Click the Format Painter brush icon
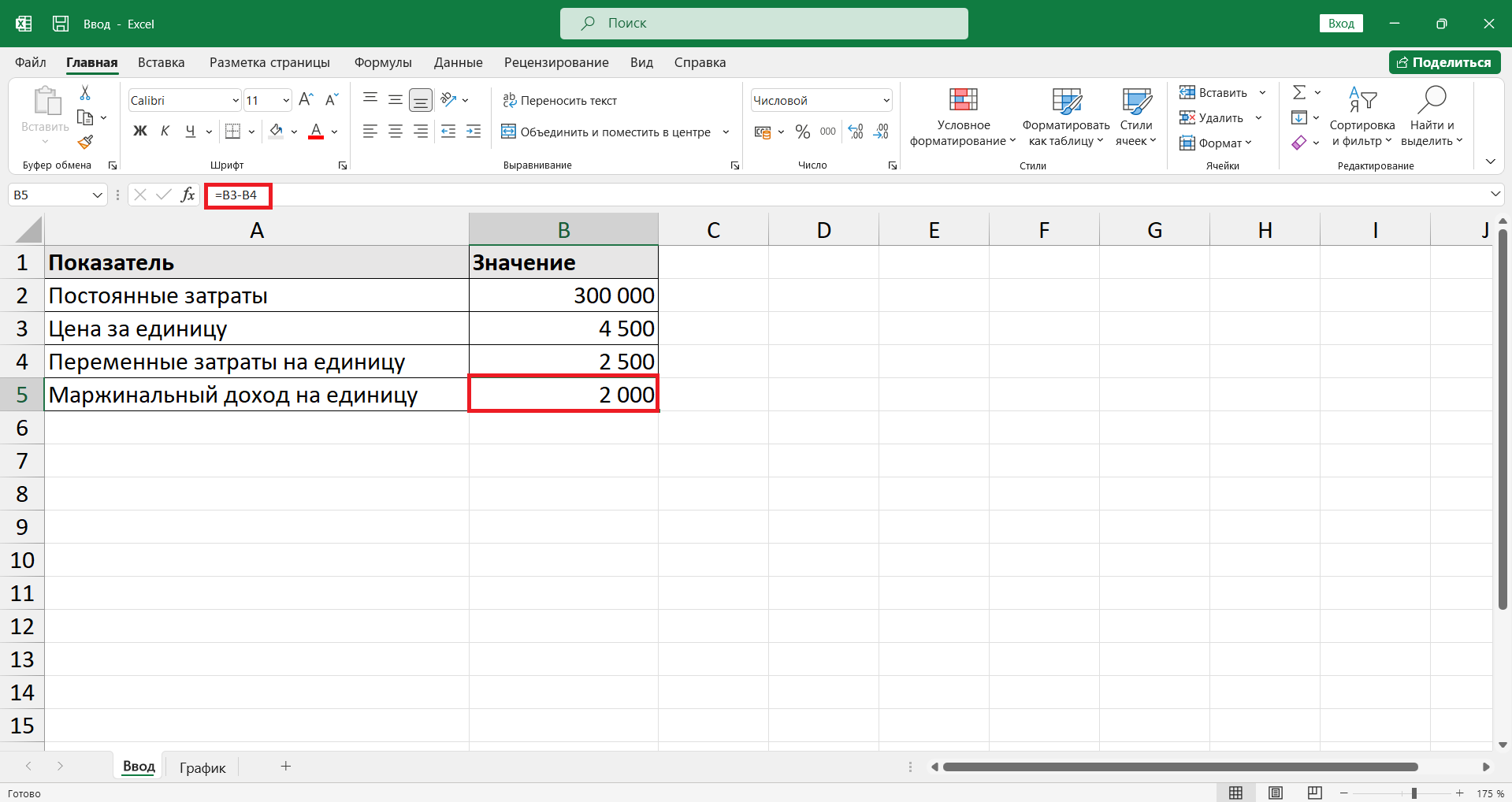Image resolution: width=1512 pixels, height=802 pixels. point(85,142)
